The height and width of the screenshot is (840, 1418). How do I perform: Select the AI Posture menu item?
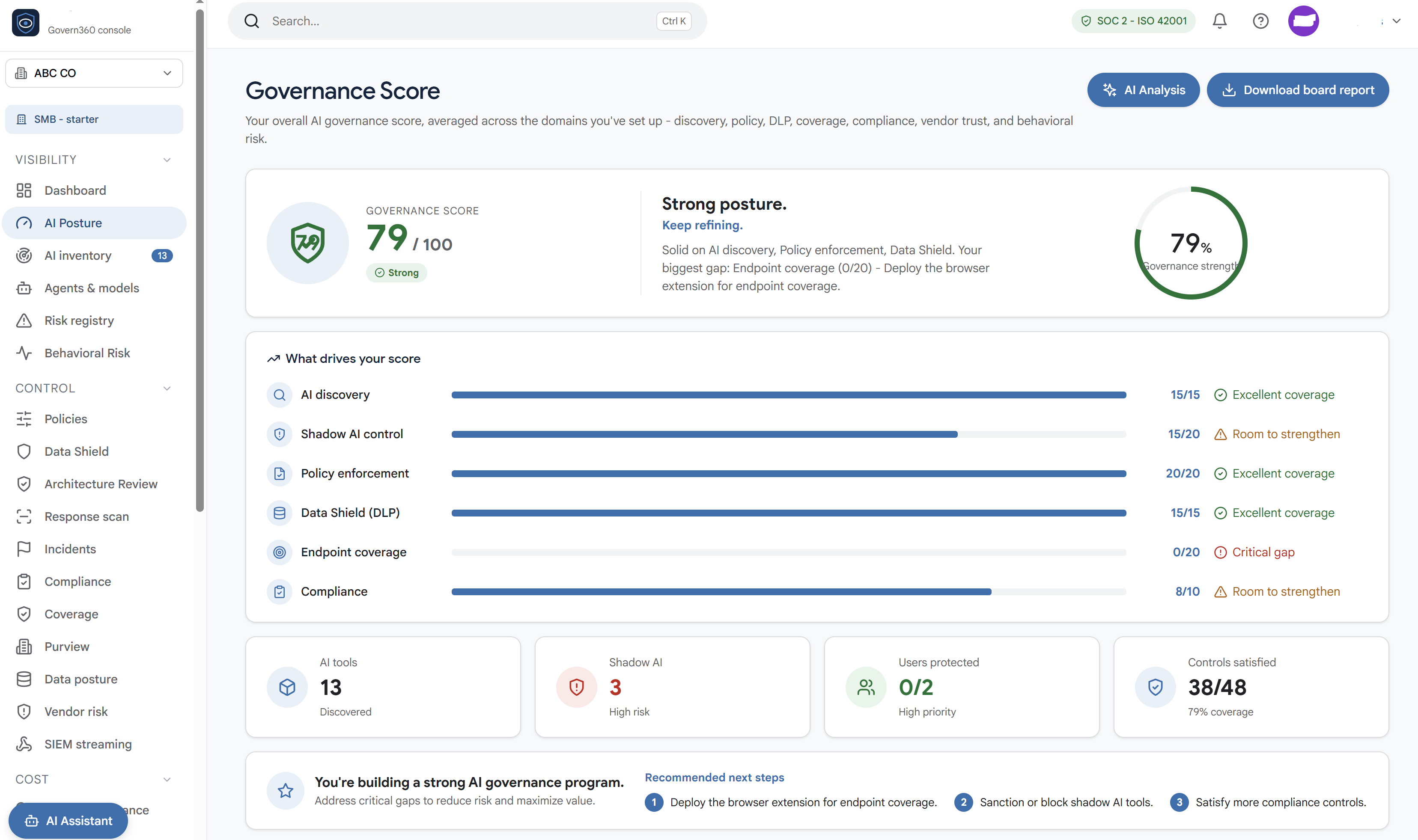click(94, 223)
